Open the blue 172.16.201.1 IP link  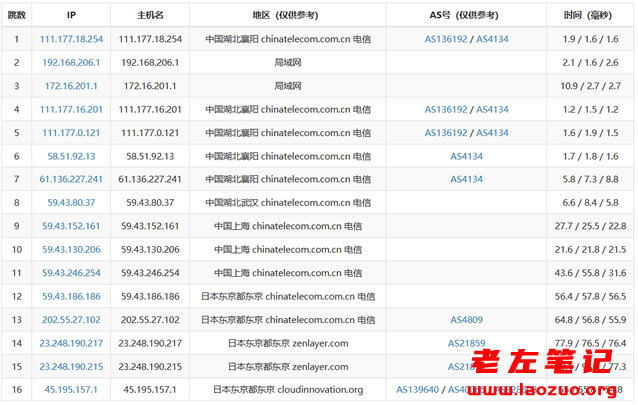click(71, 86)
